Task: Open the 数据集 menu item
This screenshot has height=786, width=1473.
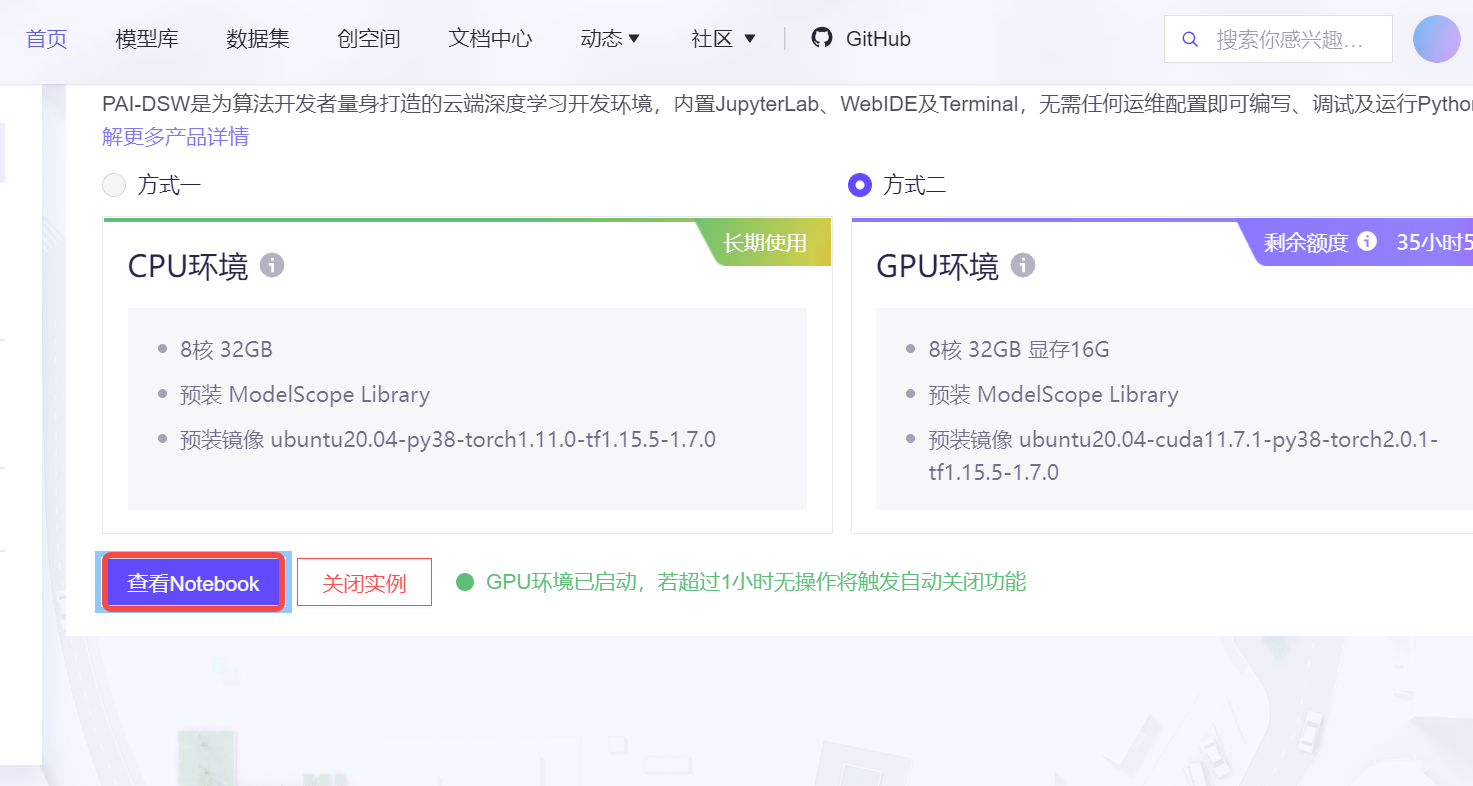Action: [258, 39]
